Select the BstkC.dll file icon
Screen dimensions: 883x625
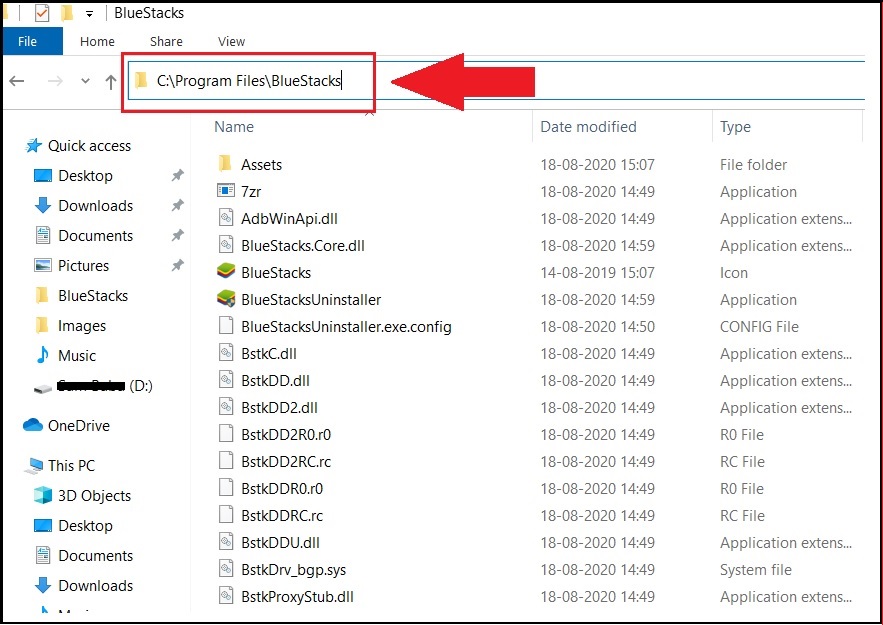(x=226, y=352)
